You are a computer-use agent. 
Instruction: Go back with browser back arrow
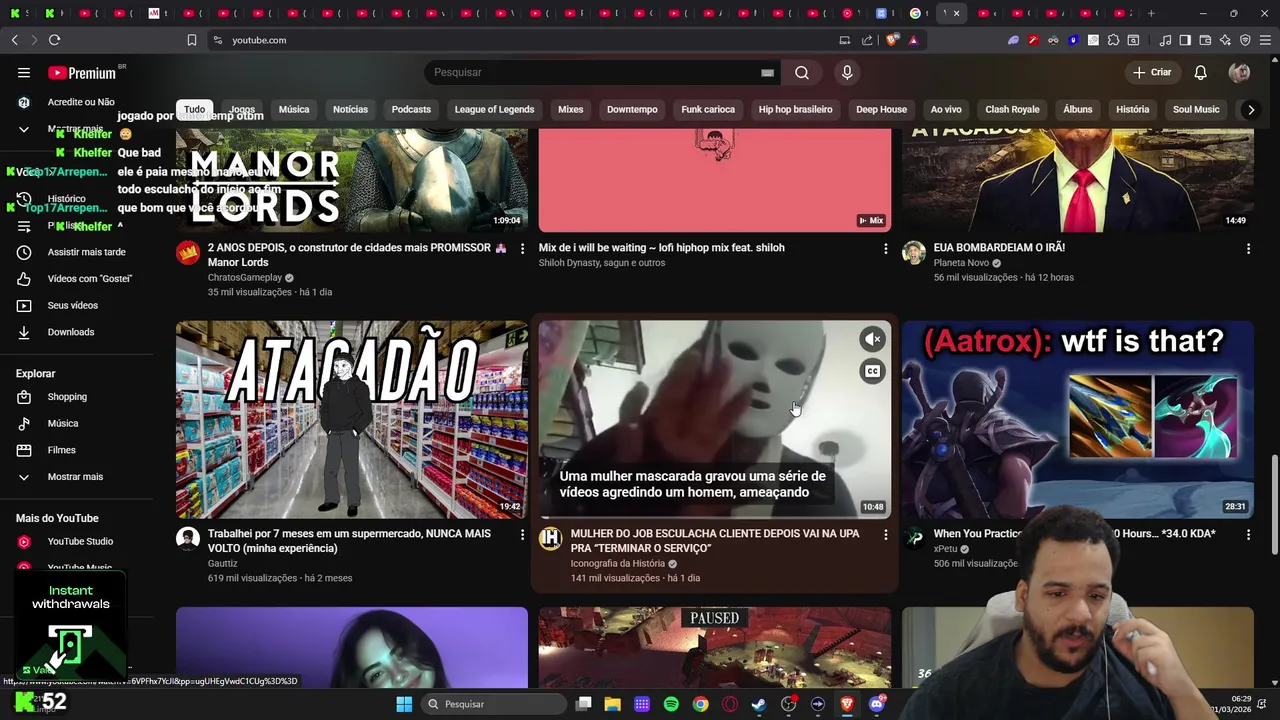pyautogui.click(x=15, y=40)
